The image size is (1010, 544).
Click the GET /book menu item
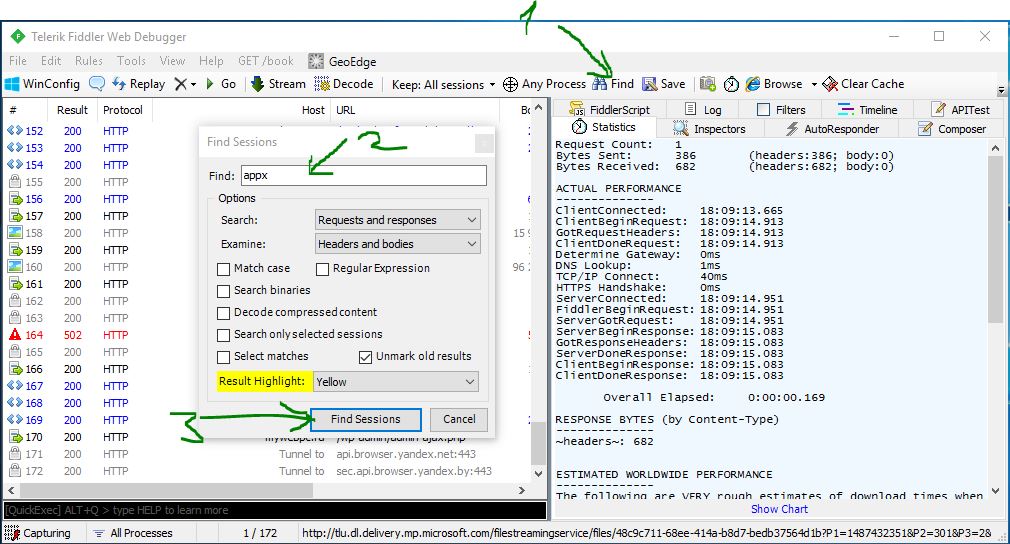[265, 61]
